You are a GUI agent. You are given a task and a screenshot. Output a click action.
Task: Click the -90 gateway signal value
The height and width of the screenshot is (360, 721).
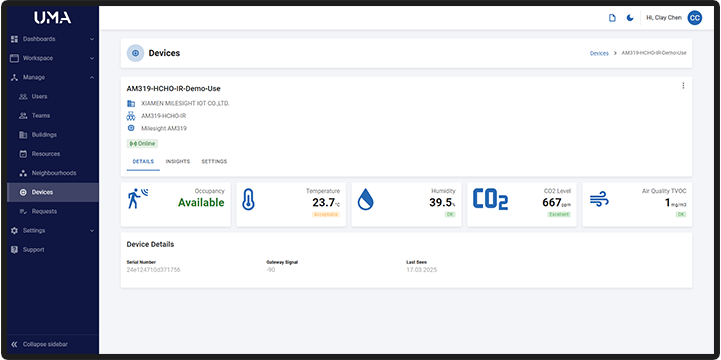pyautogui.click(x=271, y=270)
